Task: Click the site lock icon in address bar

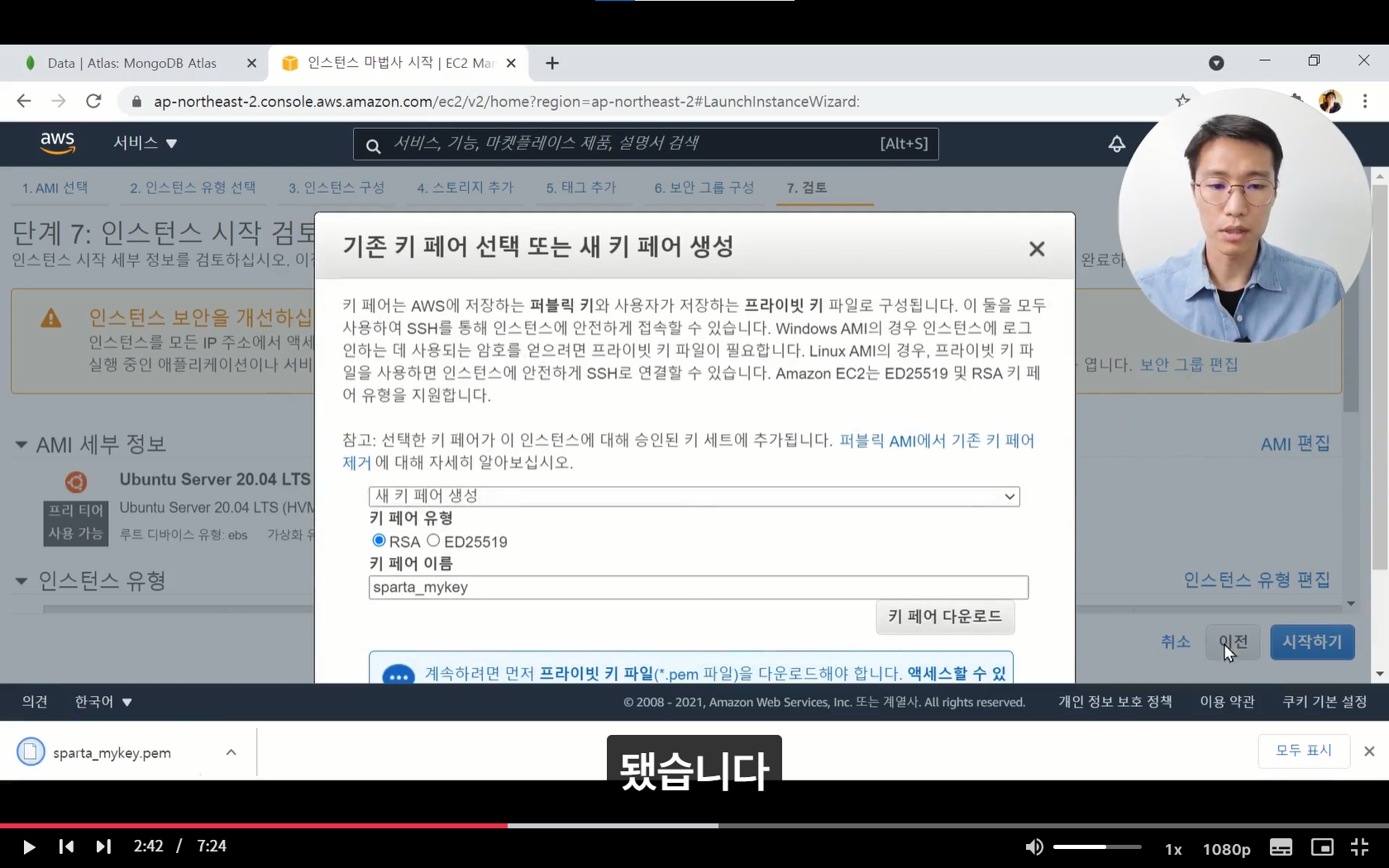Action: click(136, 102)
